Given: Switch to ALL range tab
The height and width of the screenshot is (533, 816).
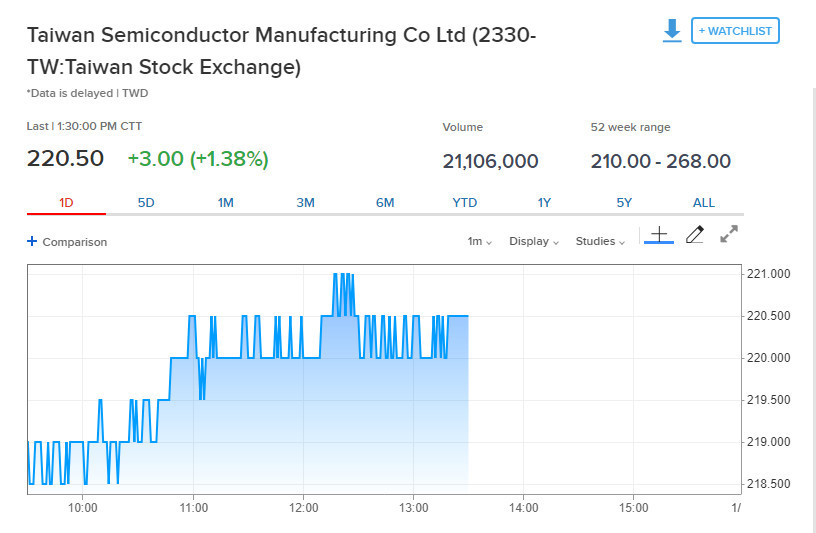Looking at the screenshot, I should coord(704,202).
